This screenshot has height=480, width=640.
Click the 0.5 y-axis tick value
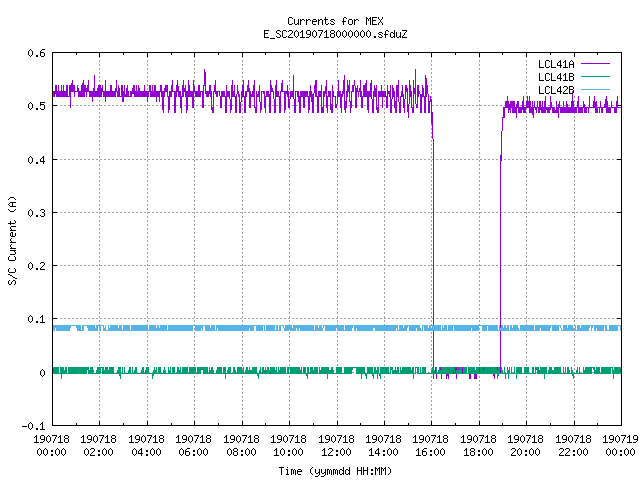point(36,107)
